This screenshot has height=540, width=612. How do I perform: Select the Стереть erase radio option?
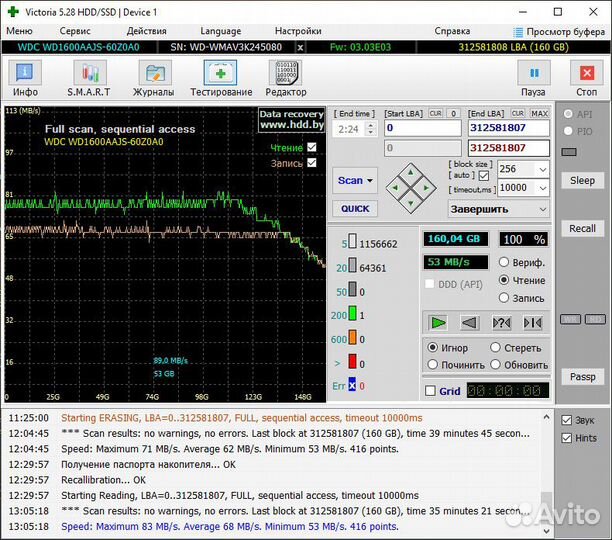496,348
